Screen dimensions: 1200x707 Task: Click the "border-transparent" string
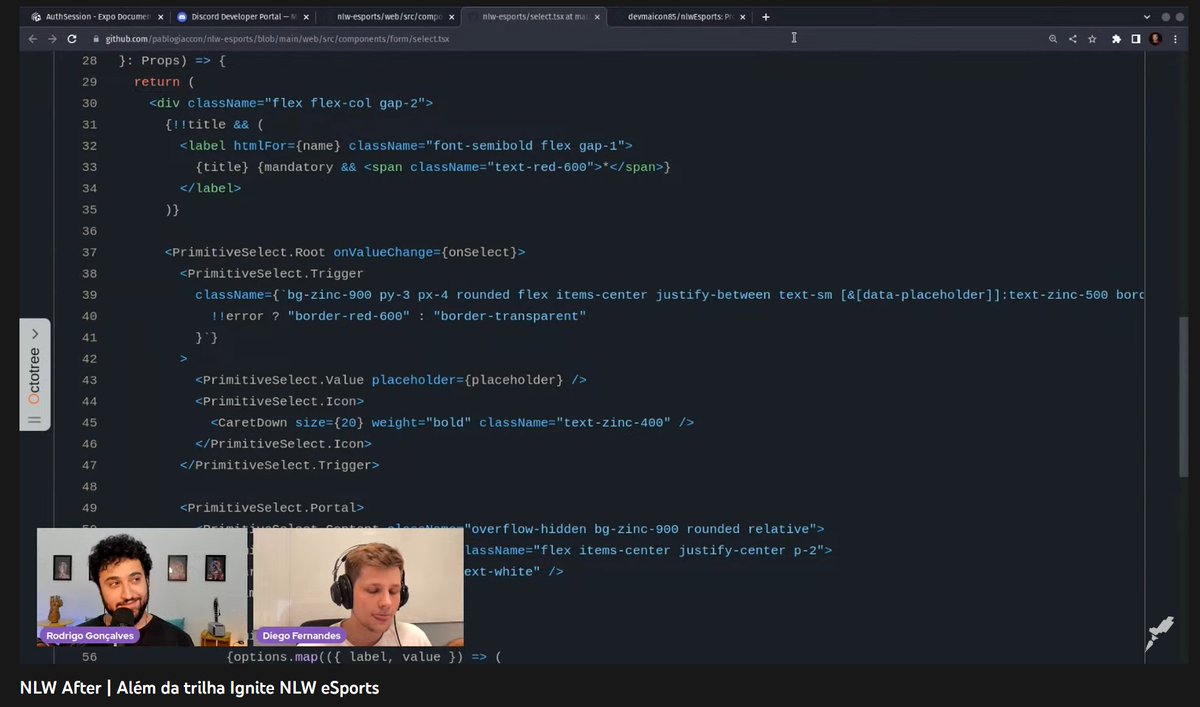[509, 316]
